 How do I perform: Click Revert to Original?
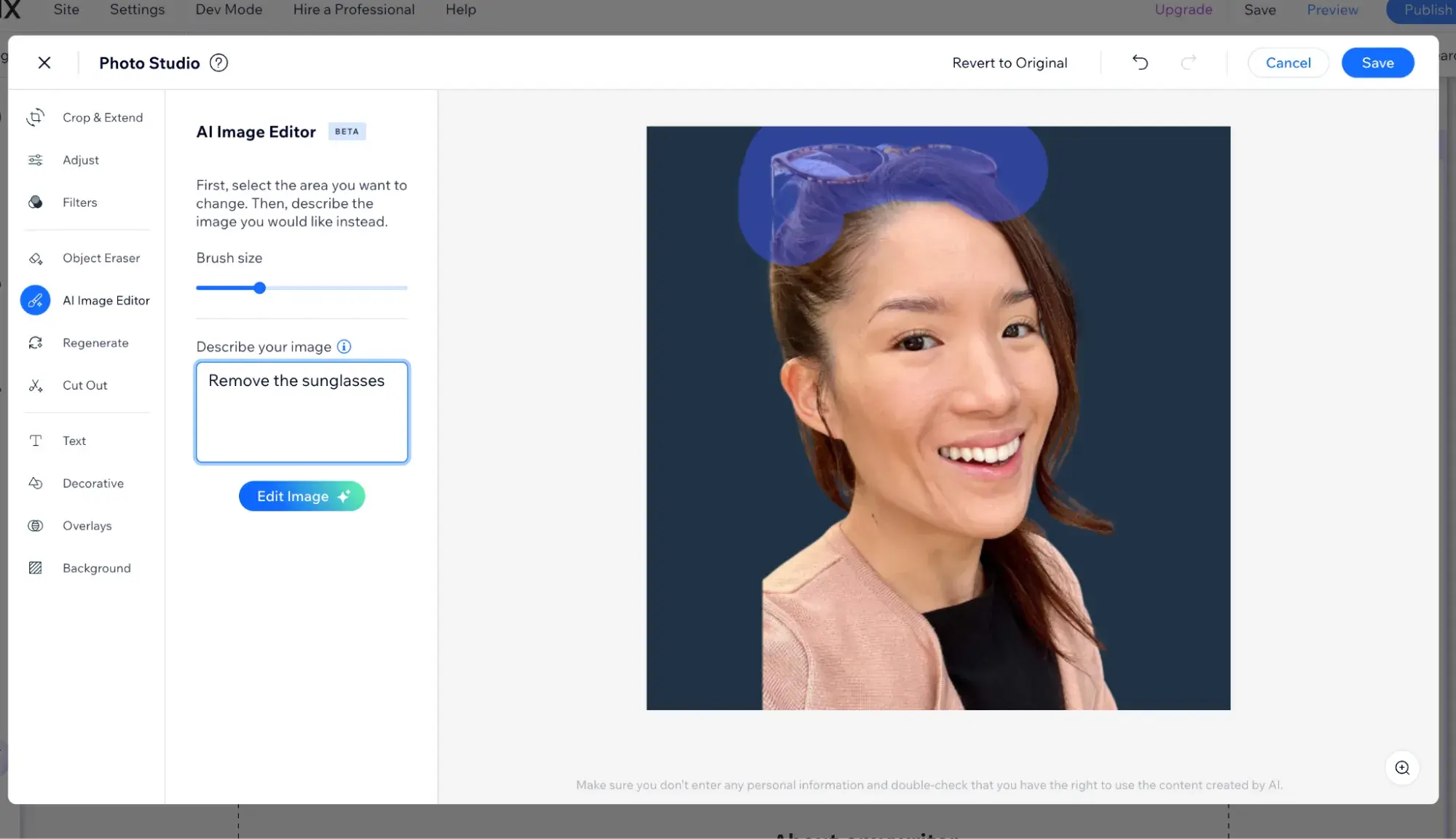(1010, 63)
